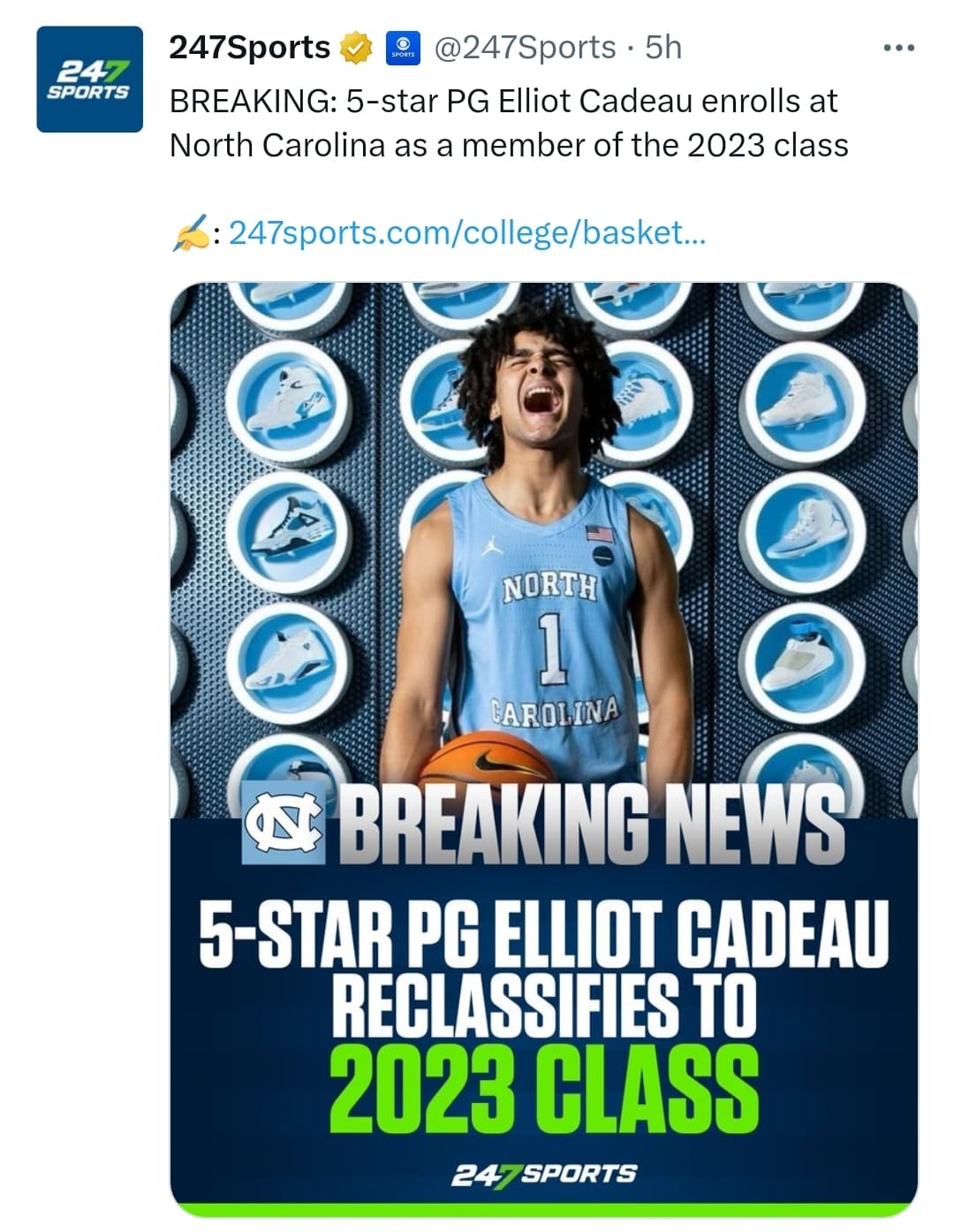
Task: Click the CBS Sports affiliation badge
Action: coord(403,48)
